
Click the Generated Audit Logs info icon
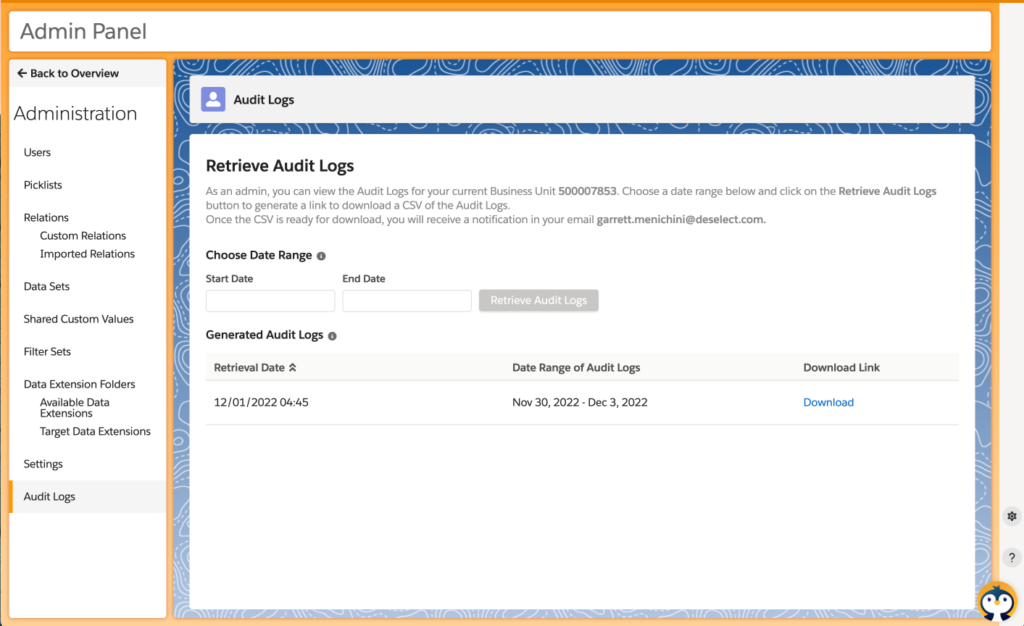[x=332, y=336]
